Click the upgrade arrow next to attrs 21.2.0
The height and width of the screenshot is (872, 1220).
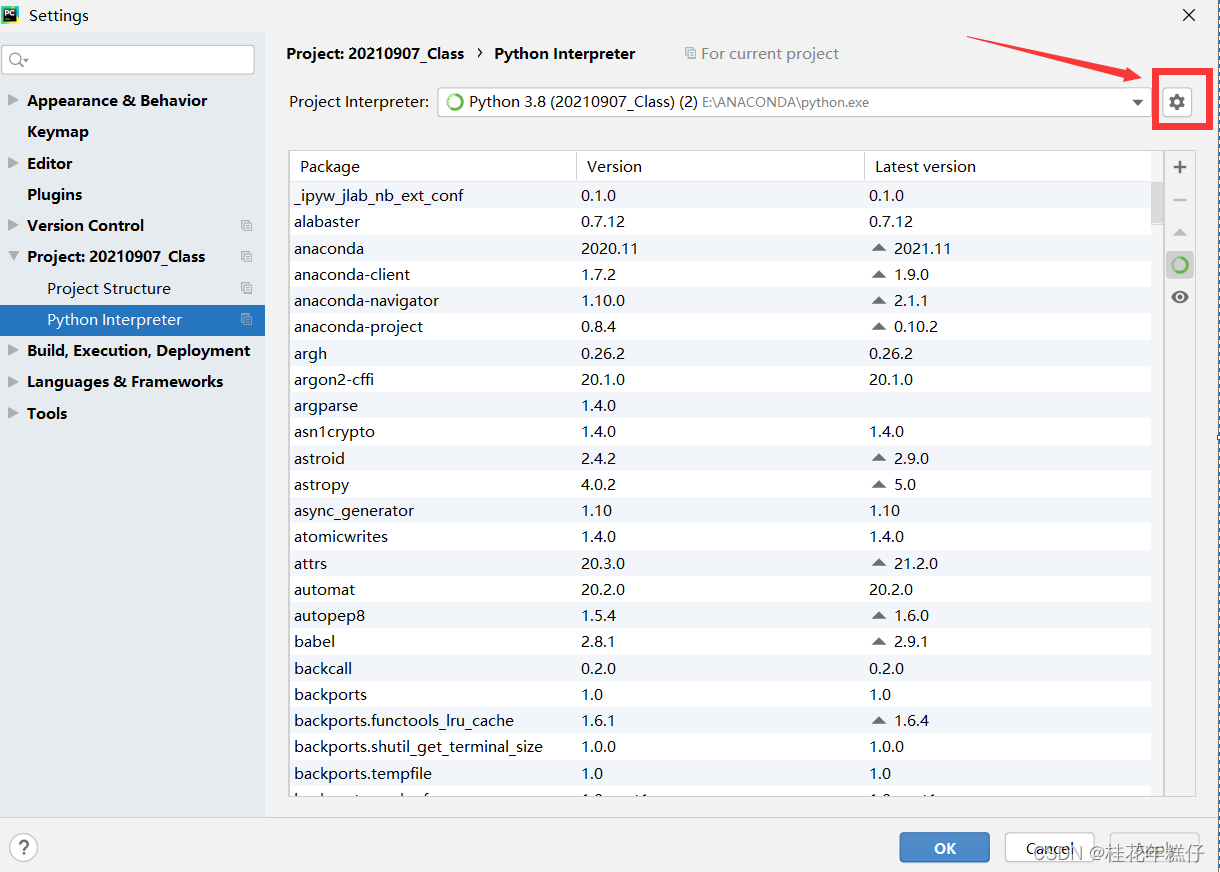coord(879,563)
